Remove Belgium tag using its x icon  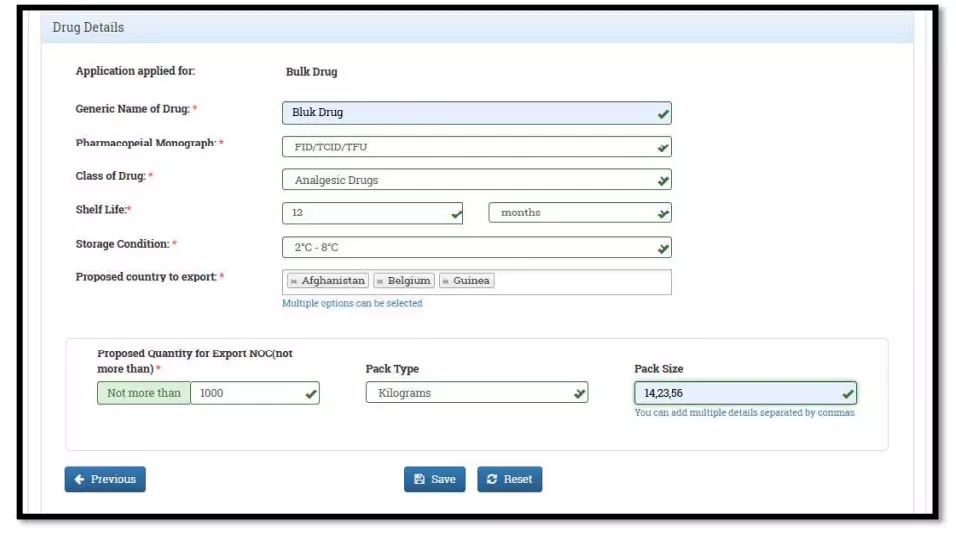pyautogui.click(x=380, y=281)
